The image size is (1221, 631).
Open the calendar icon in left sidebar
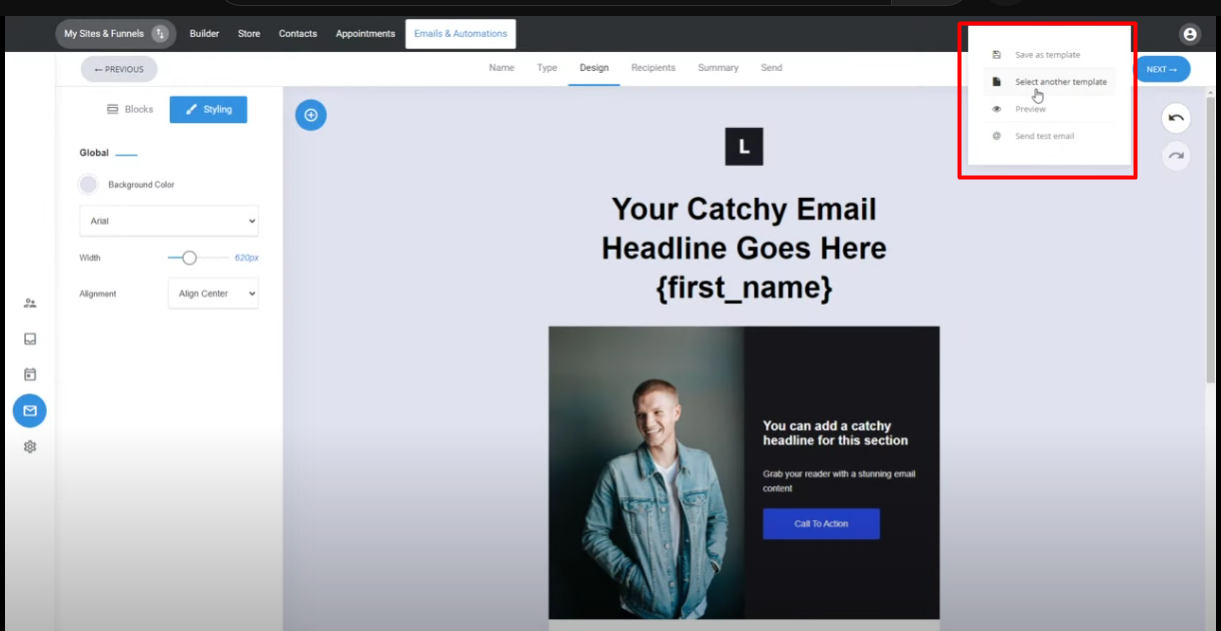click(x=30, y=375)
